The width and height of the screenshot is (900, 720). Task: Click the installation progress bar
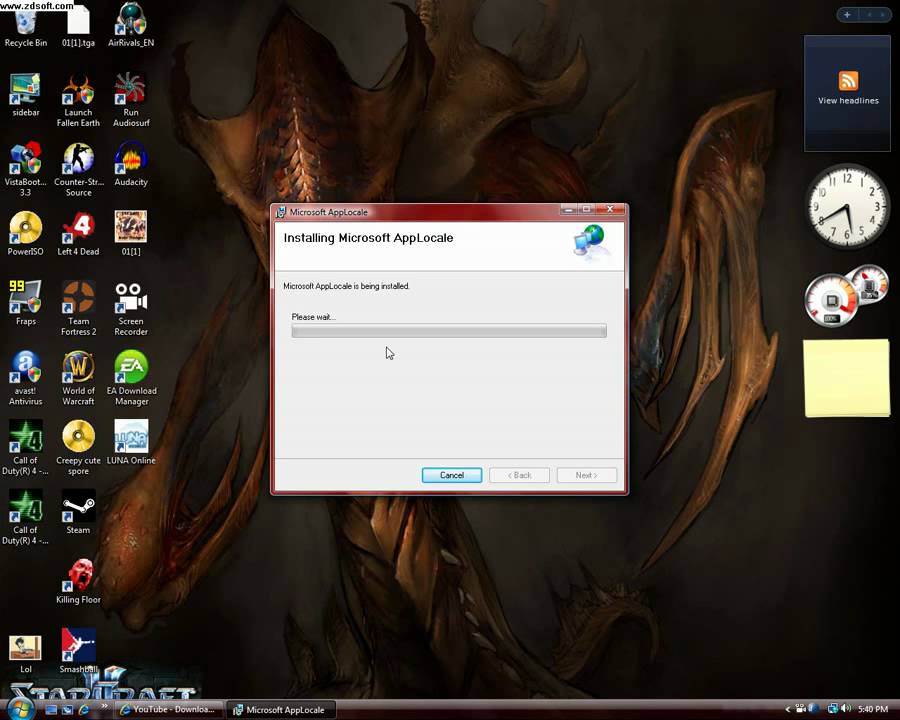[x=449, y=331]
